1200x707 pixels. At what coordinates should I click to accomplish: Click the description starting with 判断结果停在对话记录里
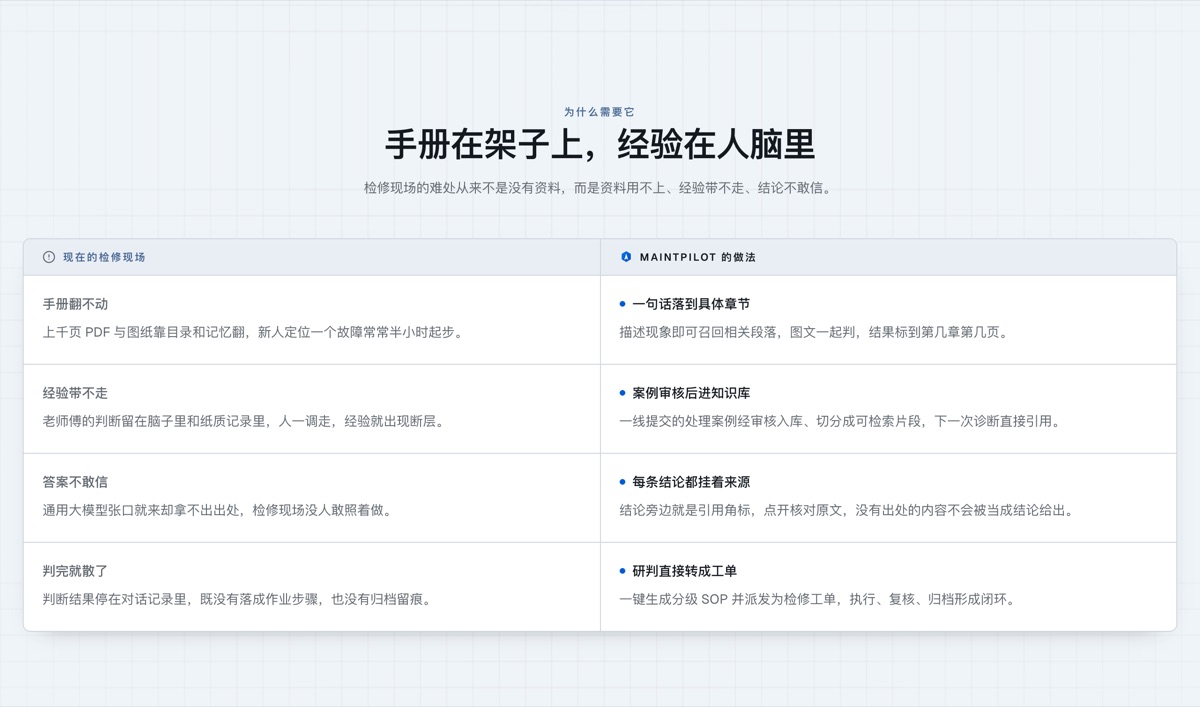pyautogui.click(x=238, y=599)
